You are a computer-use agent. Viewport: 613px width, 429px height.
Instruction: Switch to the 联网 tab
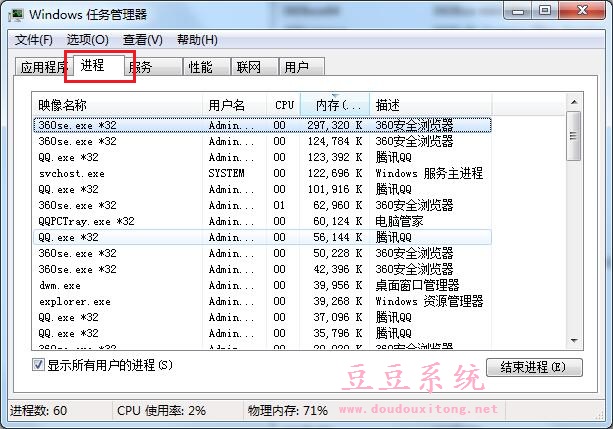255,67
